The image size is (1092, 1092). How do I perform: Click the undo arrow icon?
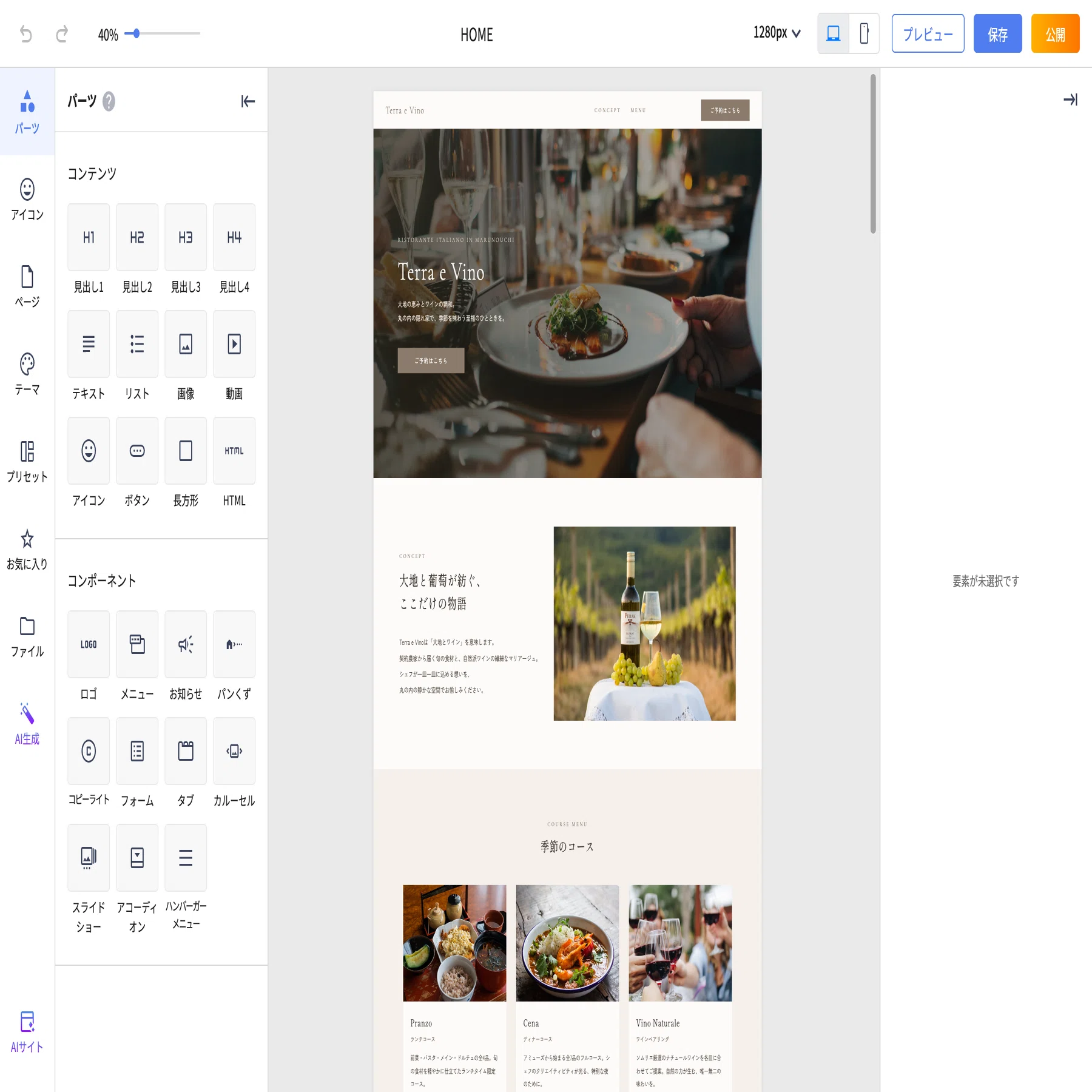(x=25, y=34)
